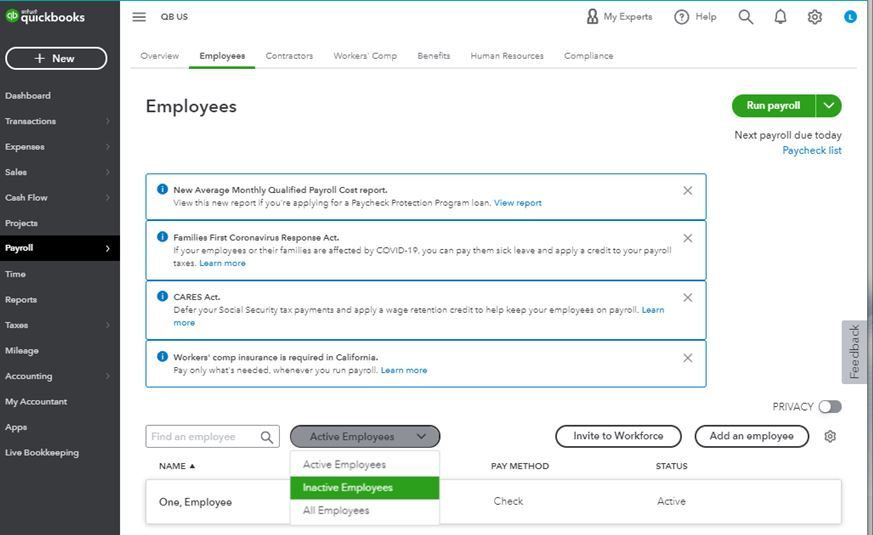The height and width of the screenshot is (535, 873).
Task: Expand the Sales sidebar submenu
Action: pos(108,172)
